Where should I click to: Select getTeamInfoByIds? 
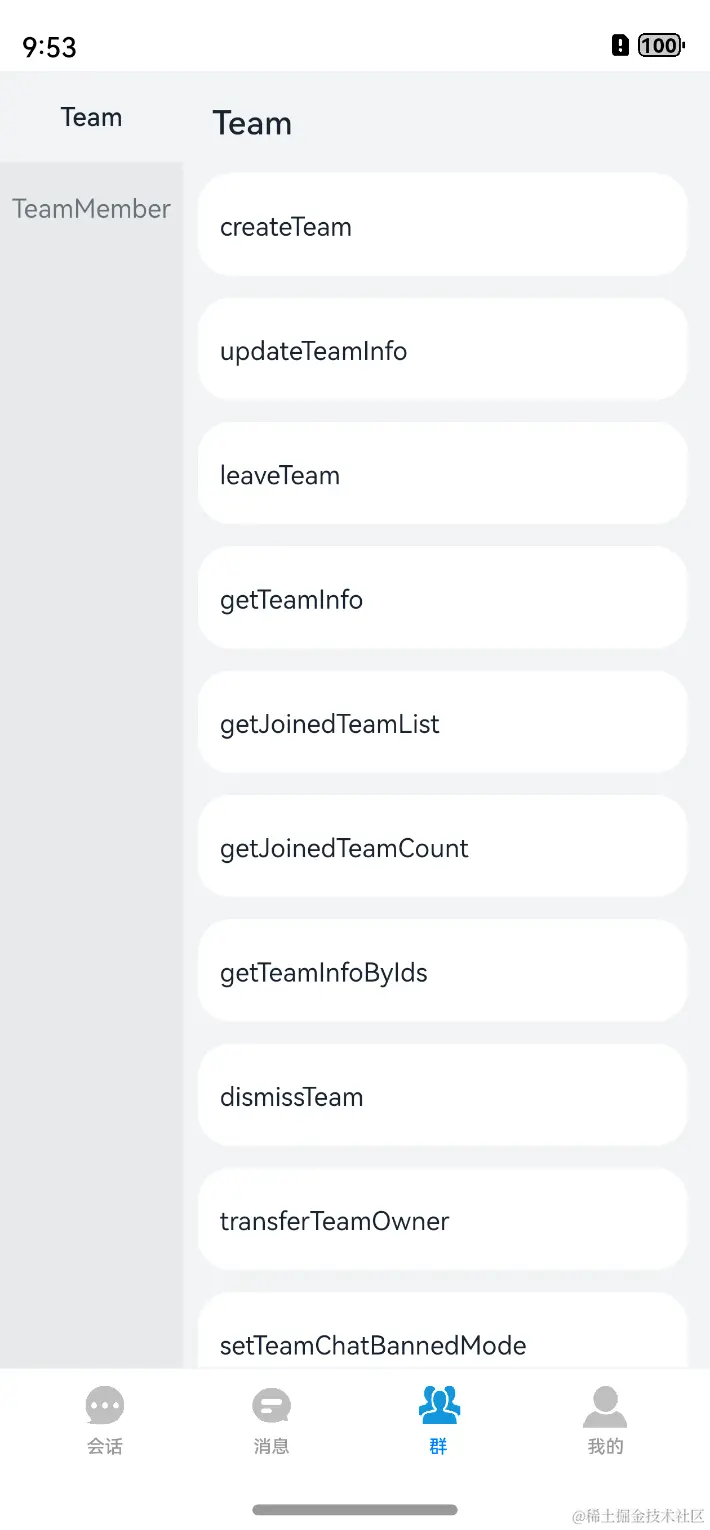pyautogui.click(x=443, y=971)
